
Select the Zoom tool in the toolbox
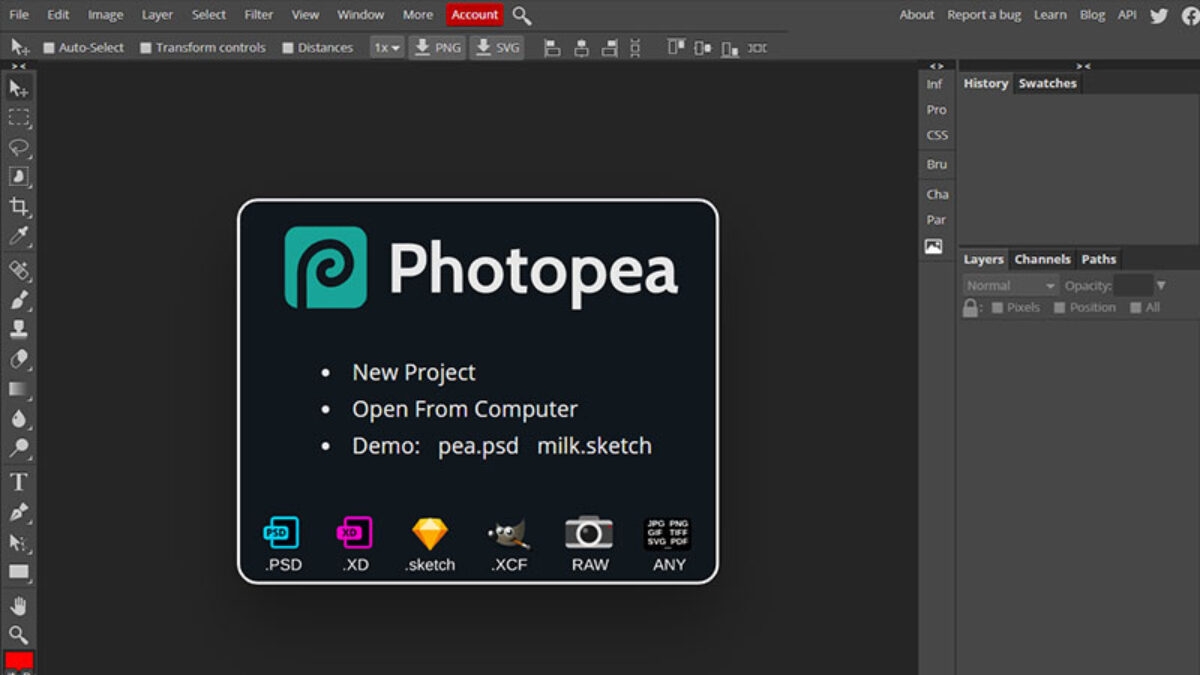(x=18, y=634)
